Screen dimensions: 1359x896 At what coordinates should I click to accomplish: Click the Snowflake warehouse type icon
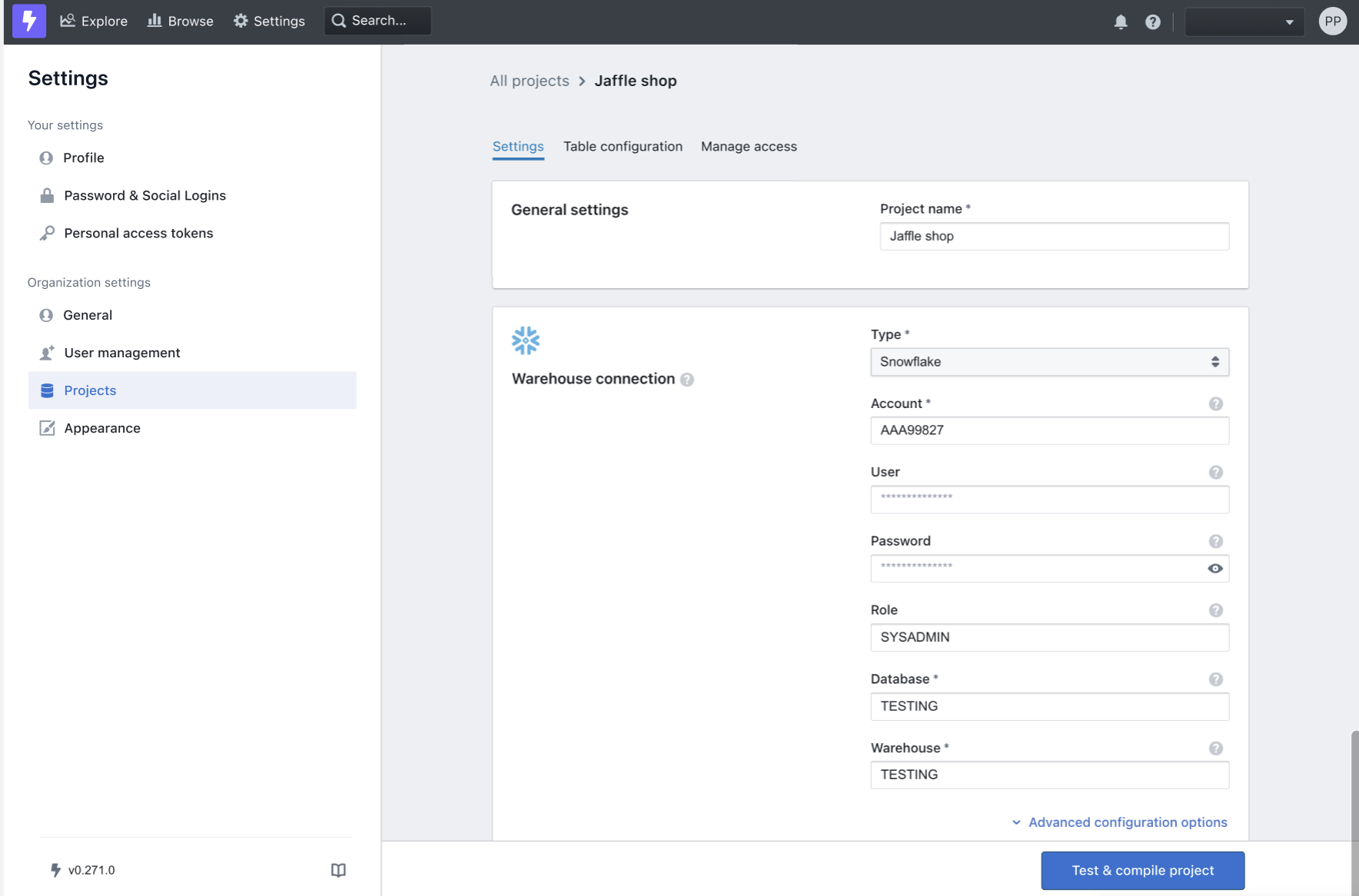526,340
